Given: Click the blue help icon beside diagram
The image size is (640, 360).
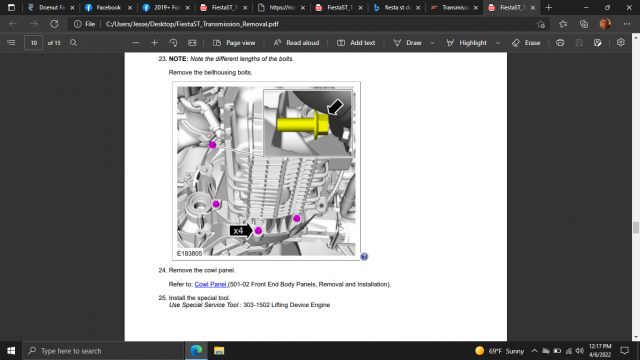Looking at the screenshot, I should [364, 256].
